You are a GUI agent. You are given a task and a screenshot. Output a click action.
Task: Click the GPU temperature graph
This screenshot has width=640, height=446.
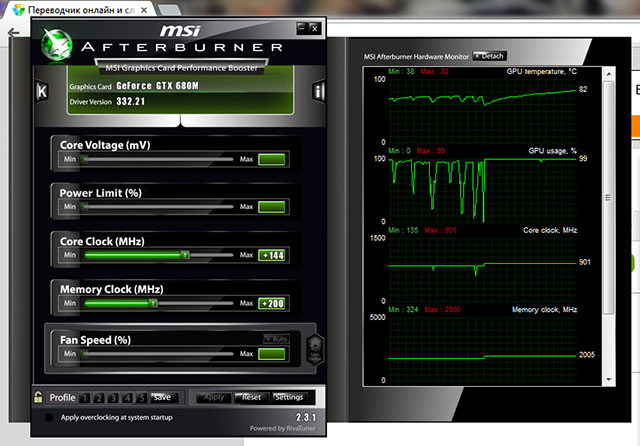pyautogui.click(x=482, y=111)
